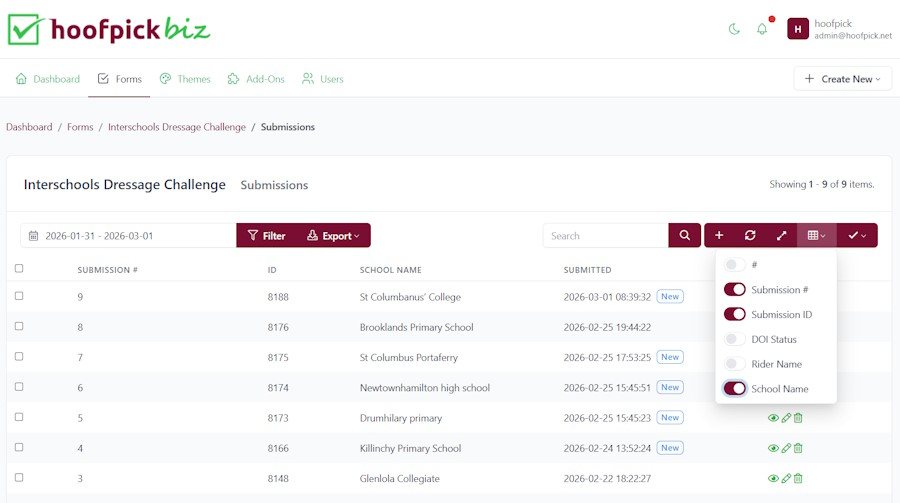Check the select-all header checkbox
The image size is (900, 503).
pos(19,268)
